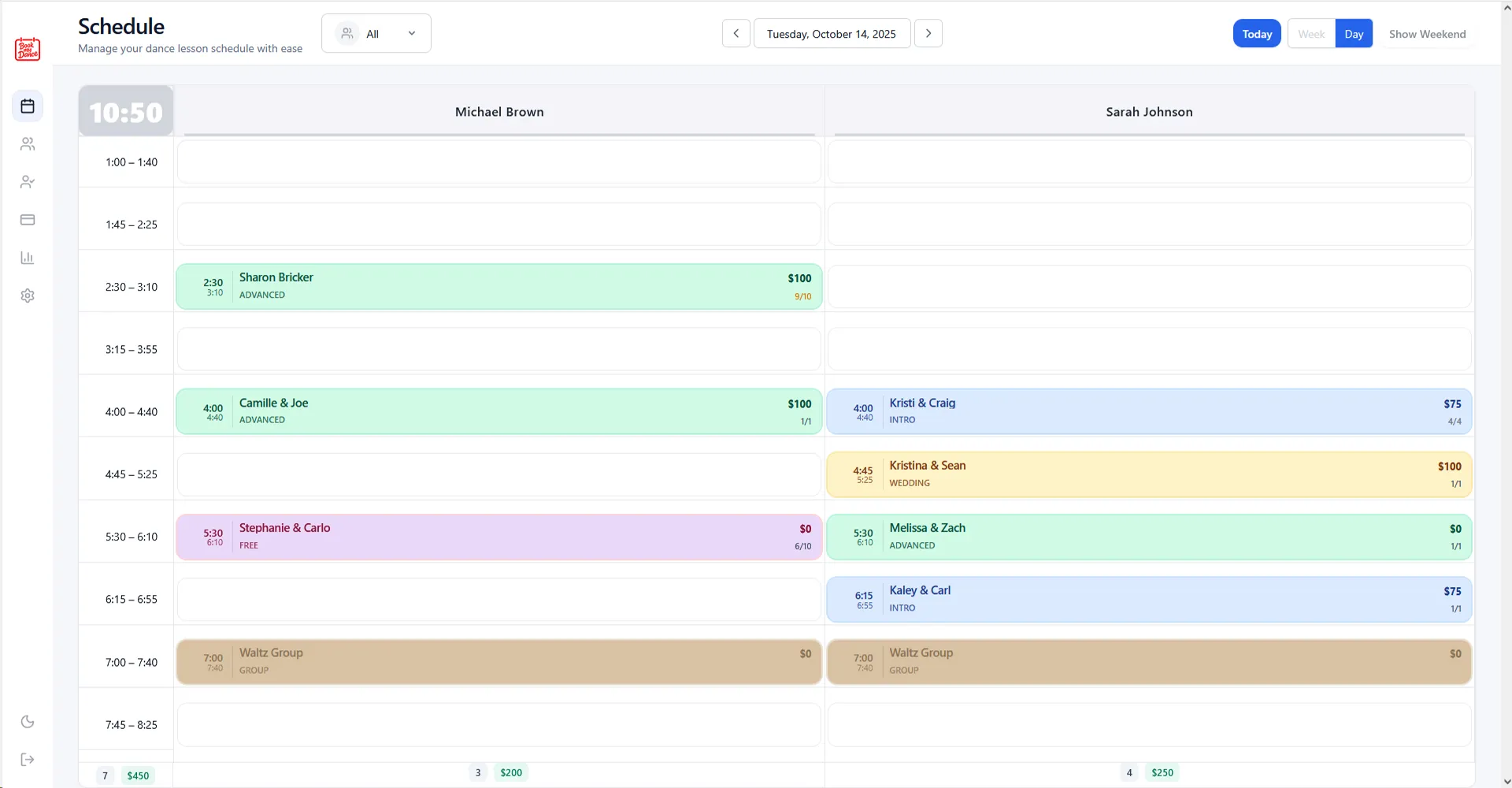Image resolution: width=1512 pixels, height=788 pixels.
Task: Open the calendar schedule sidebar icon
Action: (x=28, y=106)
